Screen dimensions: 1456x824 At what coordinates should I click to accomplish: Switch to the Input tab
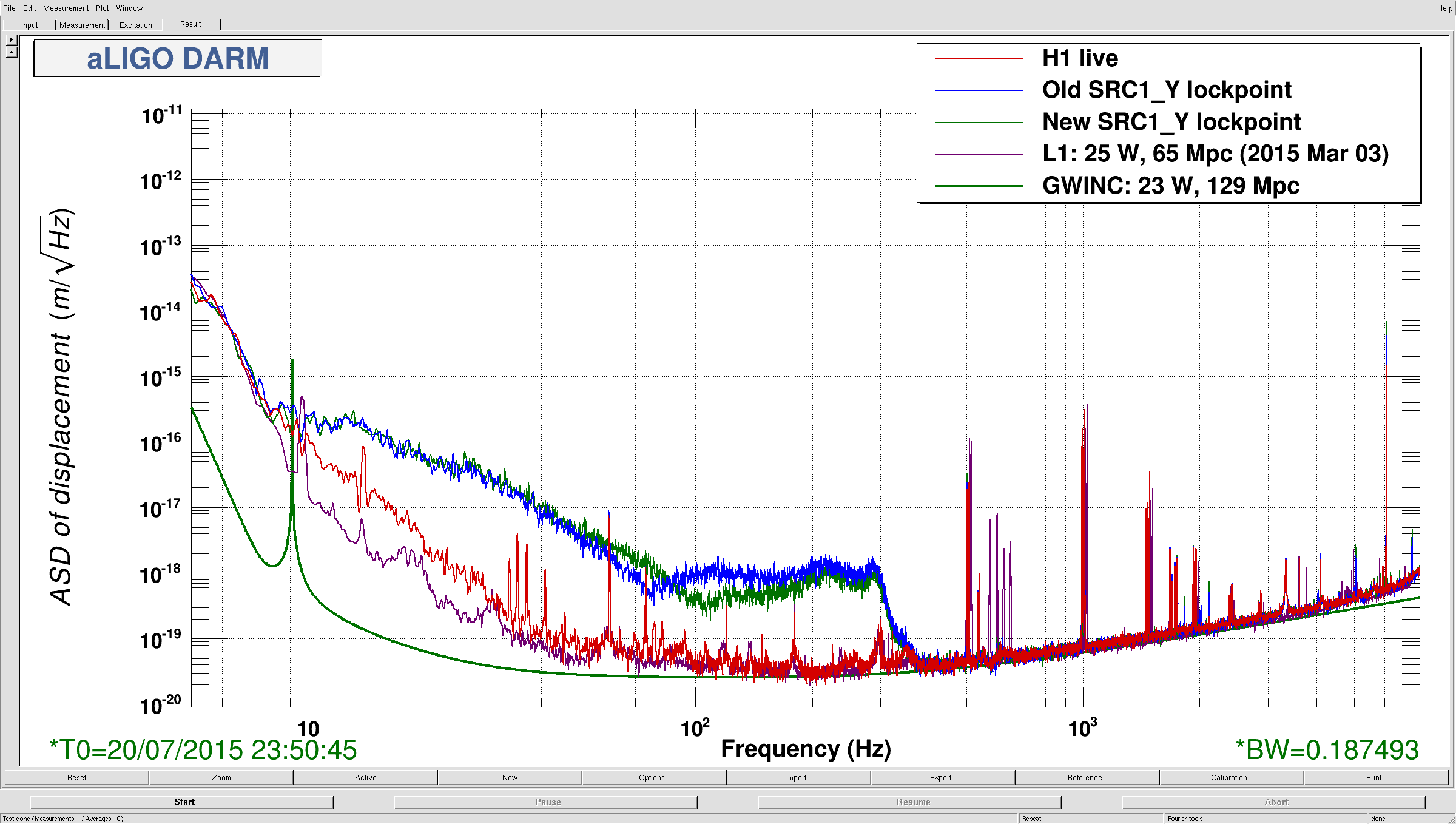29,25
